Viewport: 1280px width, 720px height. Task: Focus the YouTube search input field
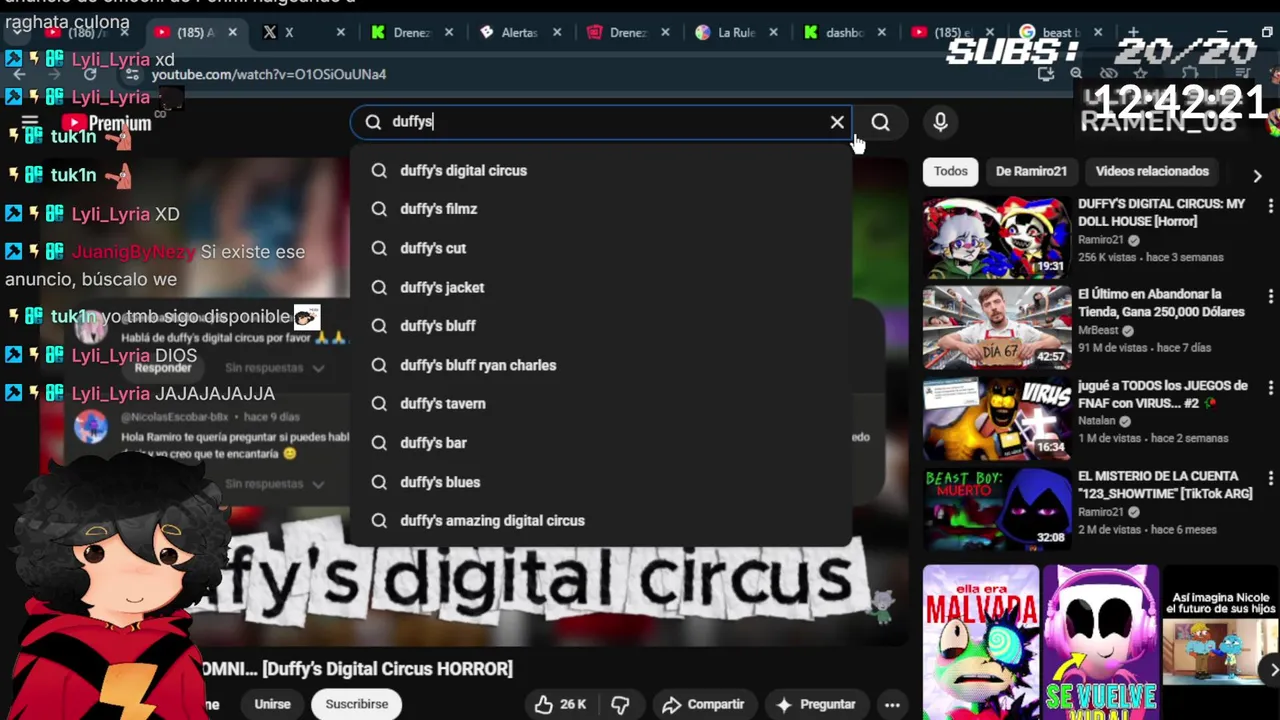tap(600, 122)
